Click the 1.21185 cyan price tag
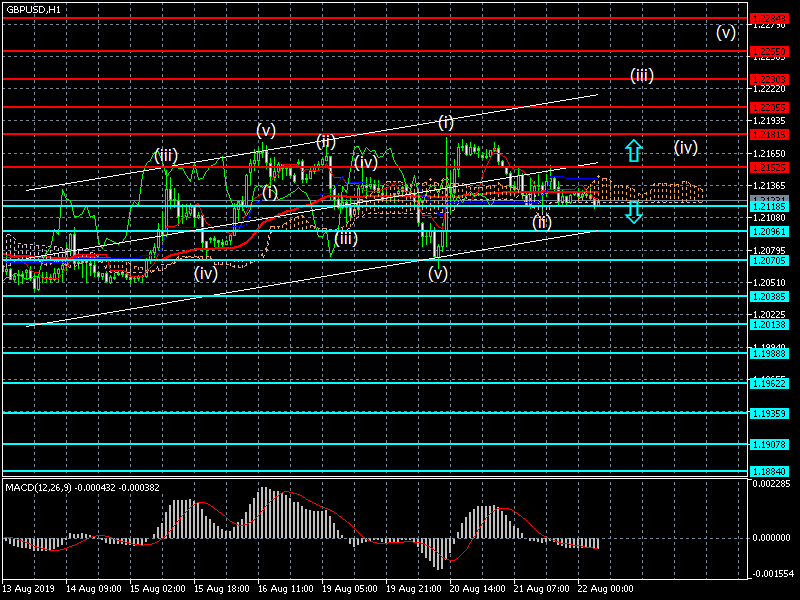Screen dimensions: 800x600 point(769,207)
